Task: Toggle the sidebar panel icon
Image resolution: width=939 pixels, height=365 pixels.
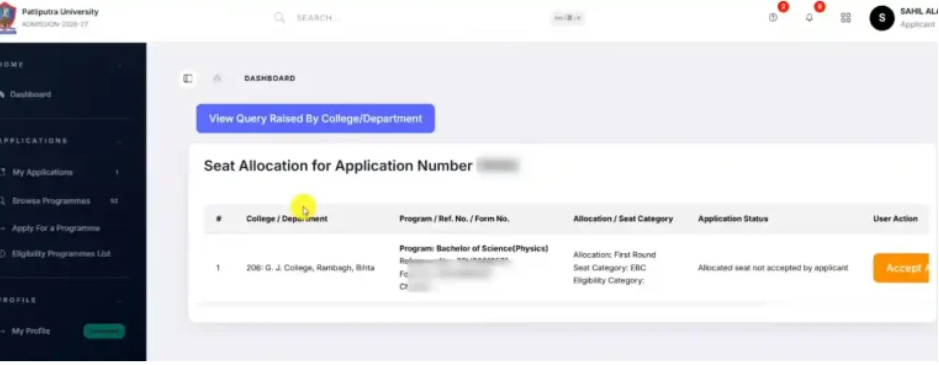Action: coord(187,79)
